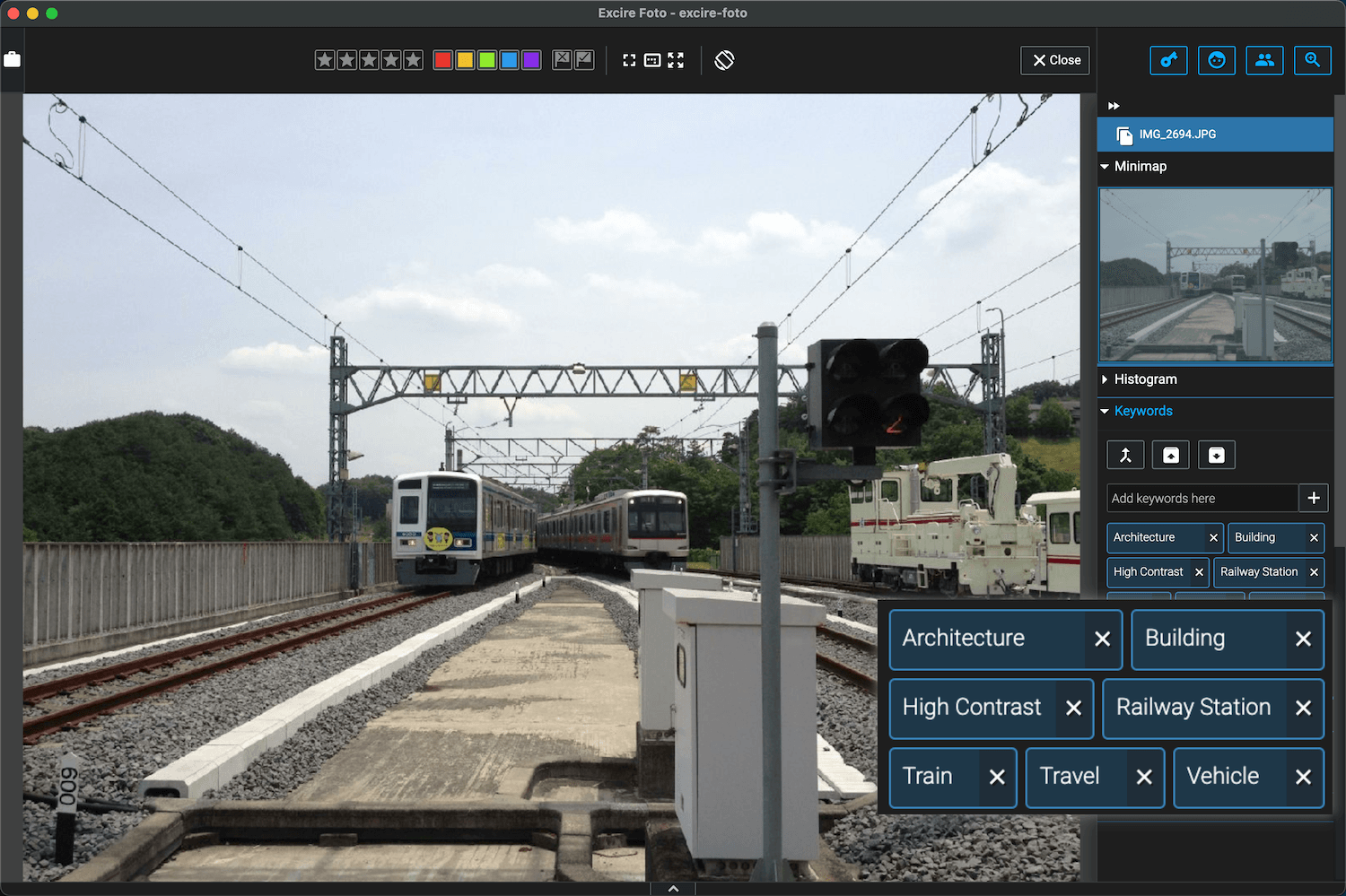The height and width of the screenshot is (896, 1346).
Task: Collapse the right panel with double-arrow
Action: (x=1114, y=106)
